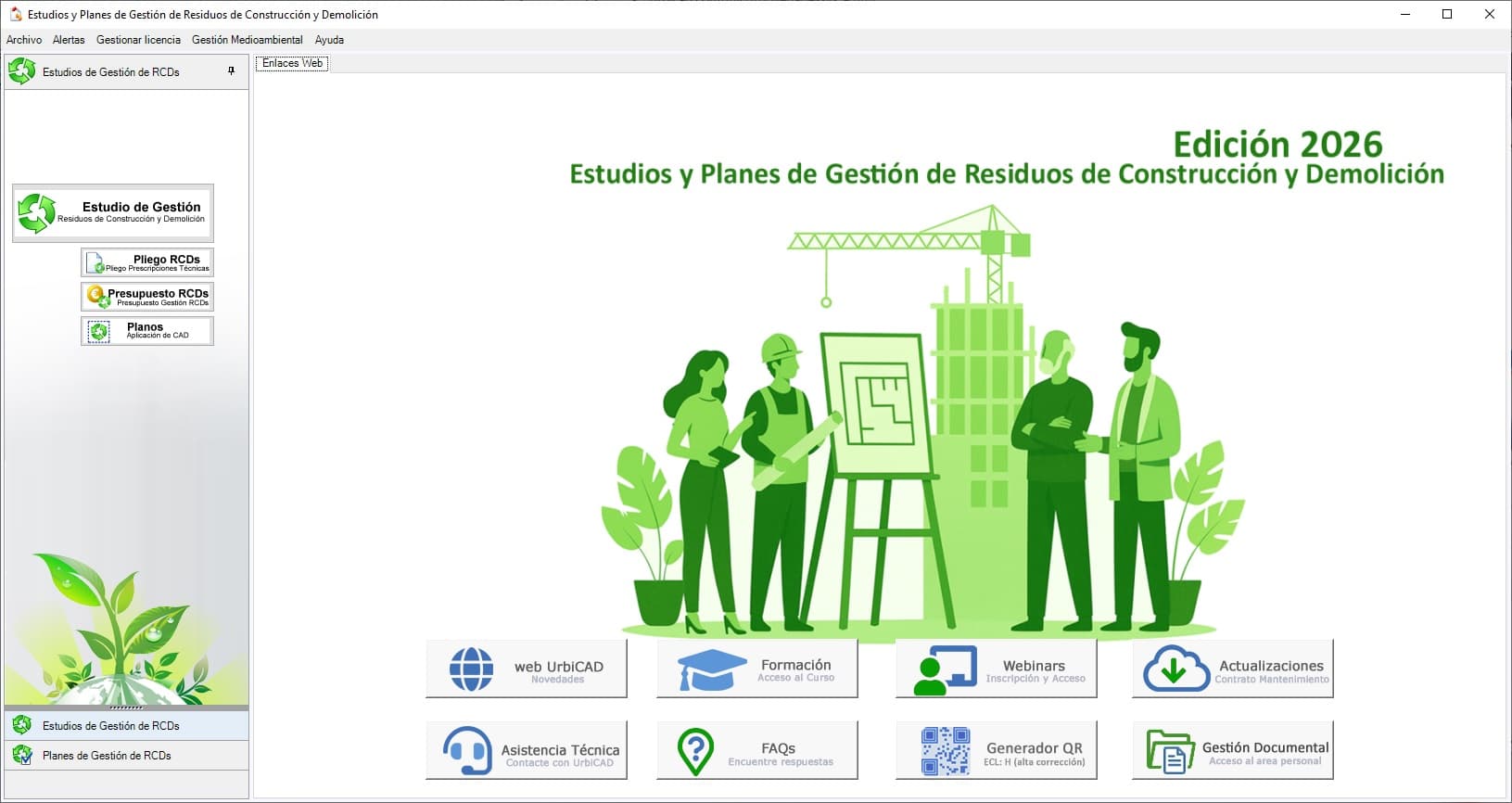Open the Alertas menu
This screenshot has width=1512, height=803.
click(69, 40)
